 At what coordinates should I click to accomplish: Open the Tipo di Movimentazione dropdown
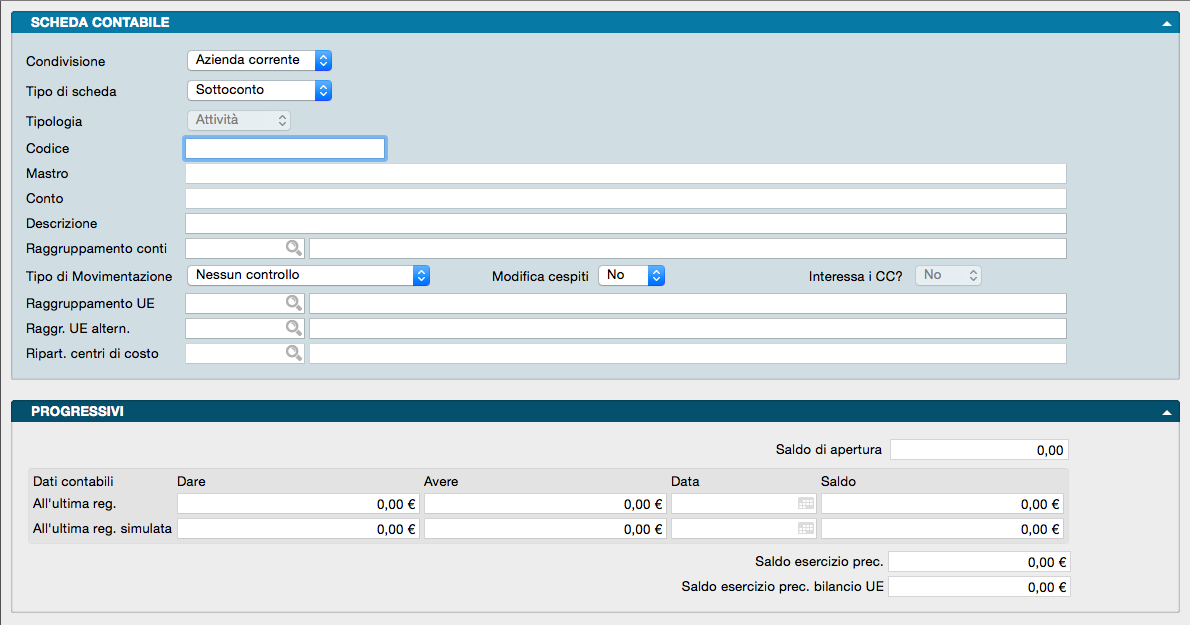tap(309, 275)
